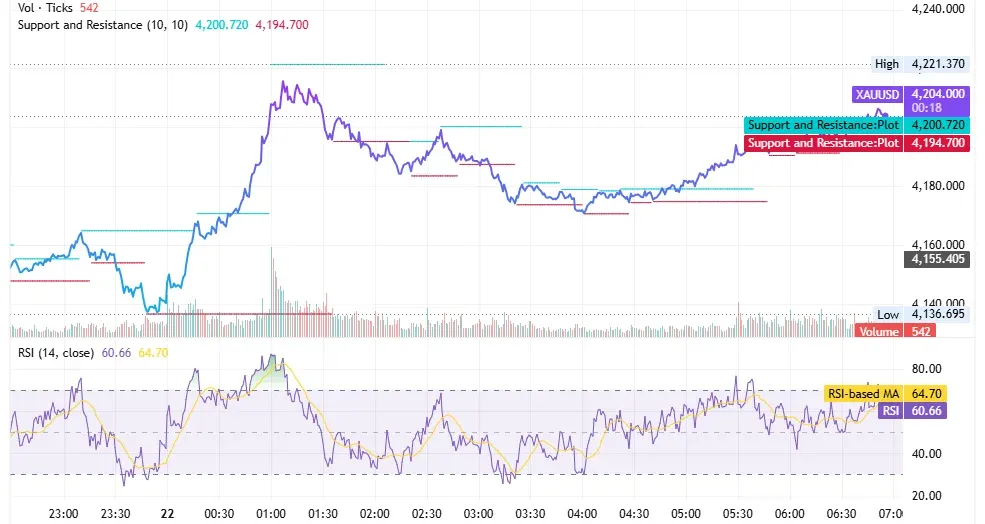Click the teal price tag 4,200.720
The height and width of the screenshot is (524, 985).
(x=937, y=125)
